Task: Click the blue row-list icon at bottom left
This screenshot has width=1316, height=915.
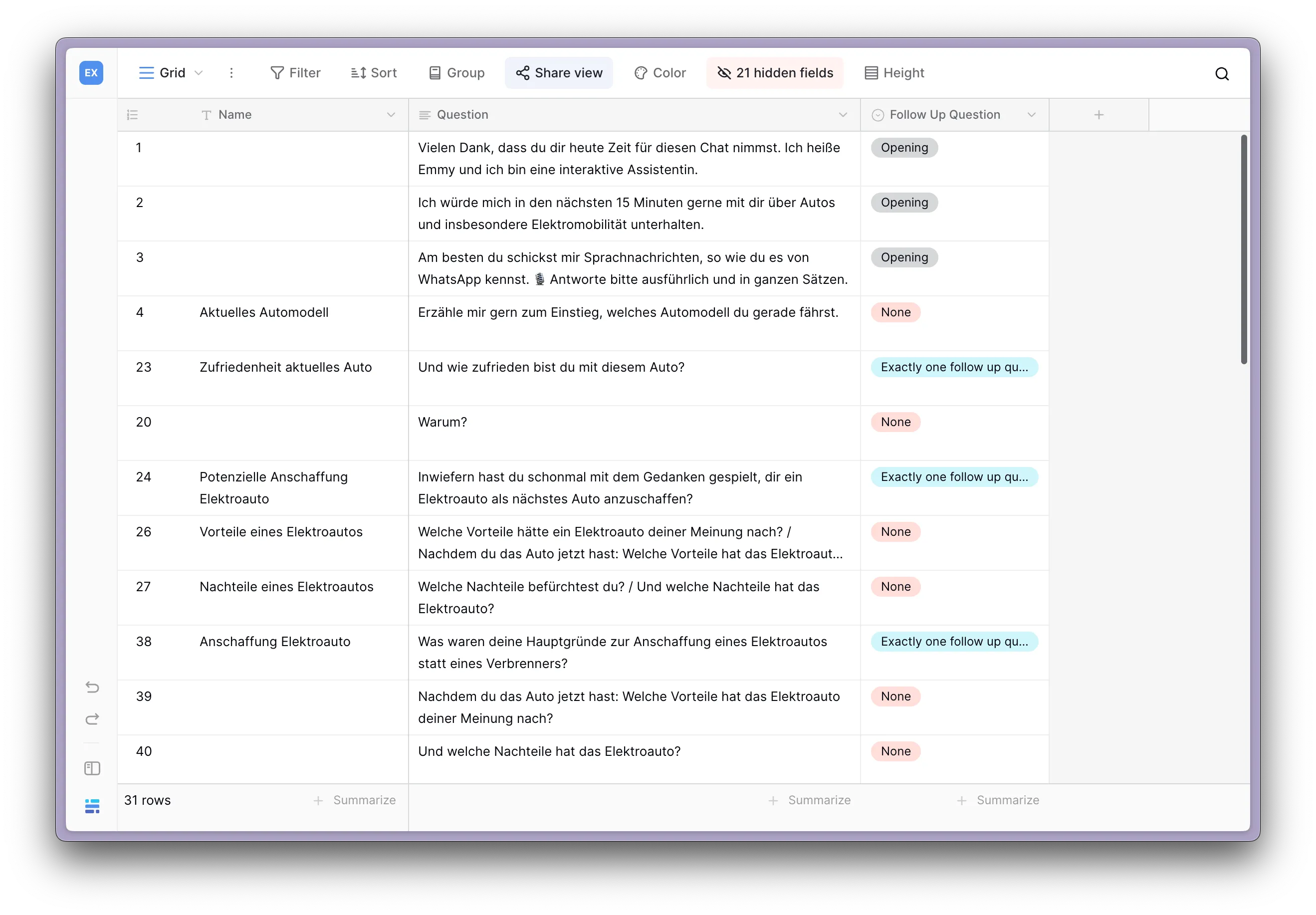Action: pos(92,806)
